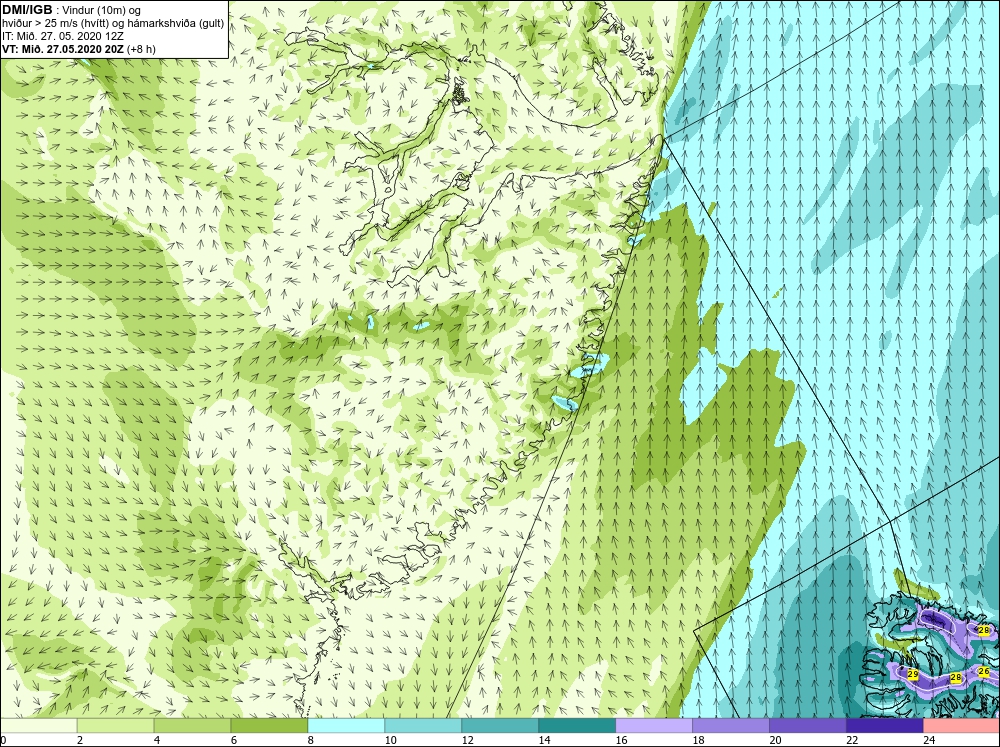Click the legend number 18
This screenshot has height=747, width=1000.
click(698, 740)
